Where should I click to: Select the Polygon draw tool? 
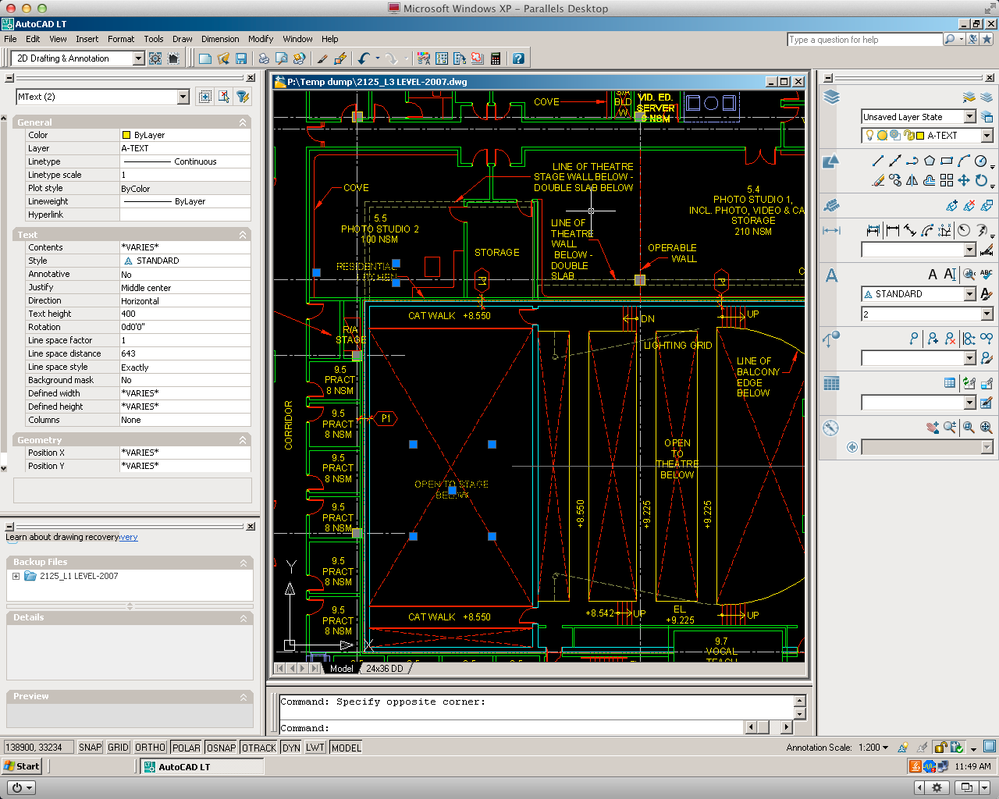[930, 161]
